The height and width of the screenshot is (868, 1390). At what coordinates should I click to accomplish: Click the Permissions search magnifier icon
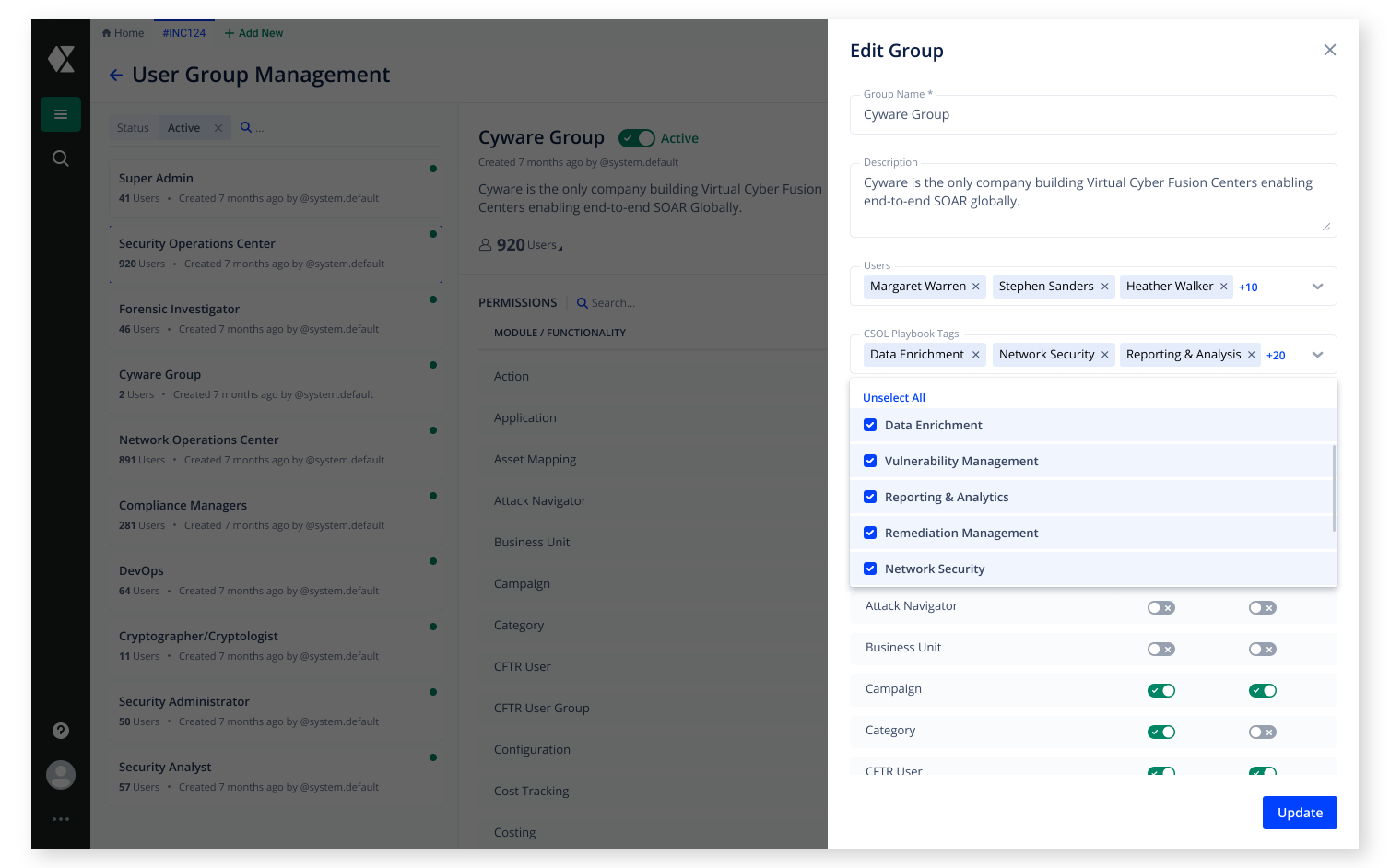pyautogui.click(x=583, y=303)
